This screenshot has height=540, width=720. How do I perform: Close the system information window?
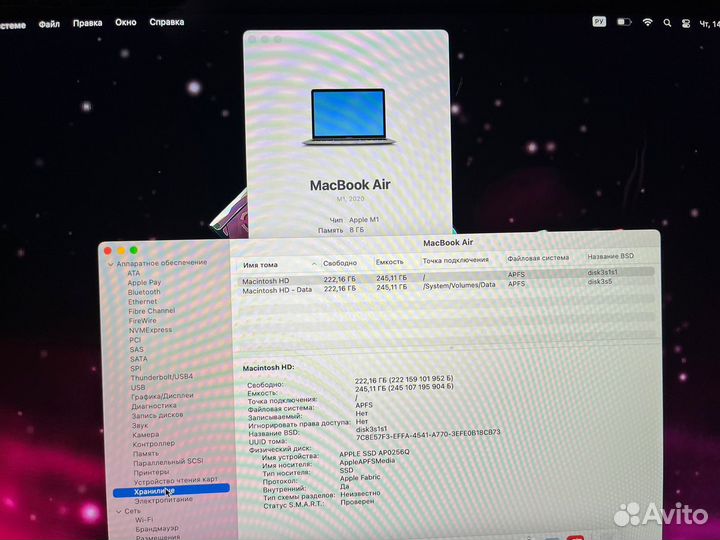pyautogui.click(x=108, y=251)
